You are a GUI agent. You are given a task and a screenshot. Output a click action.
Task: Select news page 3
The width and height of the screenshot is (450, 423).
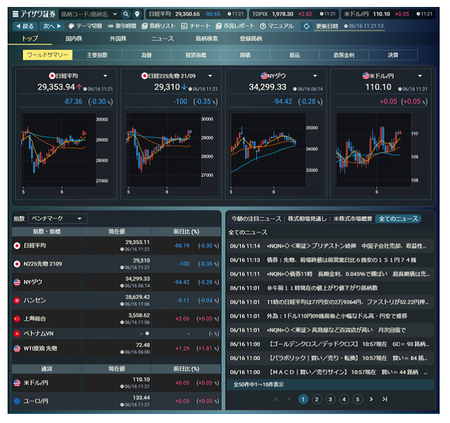tap(330, 399)
